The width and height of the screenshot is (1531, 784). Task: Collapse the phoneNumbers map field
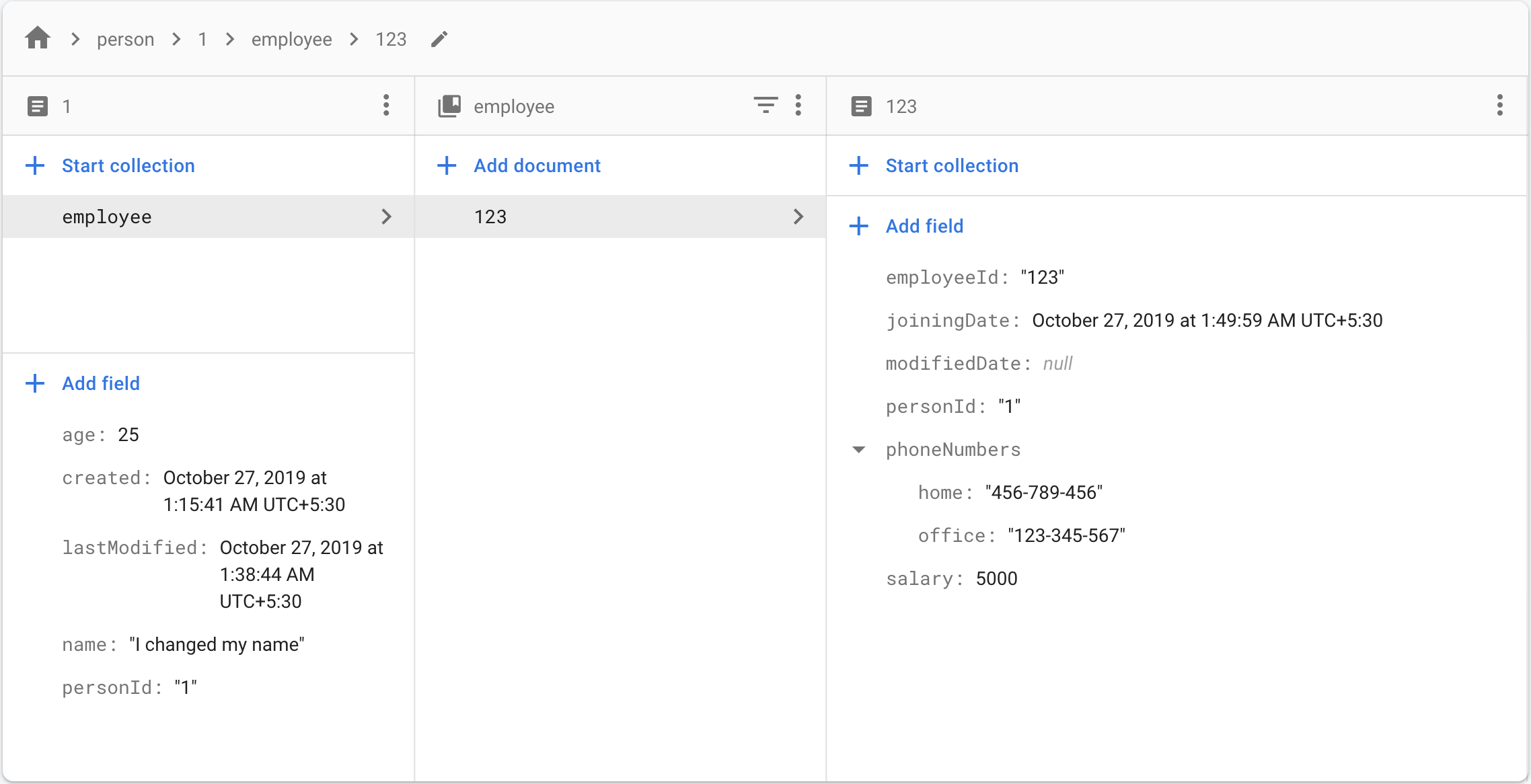pyautogui.click(x=859, y=449)
